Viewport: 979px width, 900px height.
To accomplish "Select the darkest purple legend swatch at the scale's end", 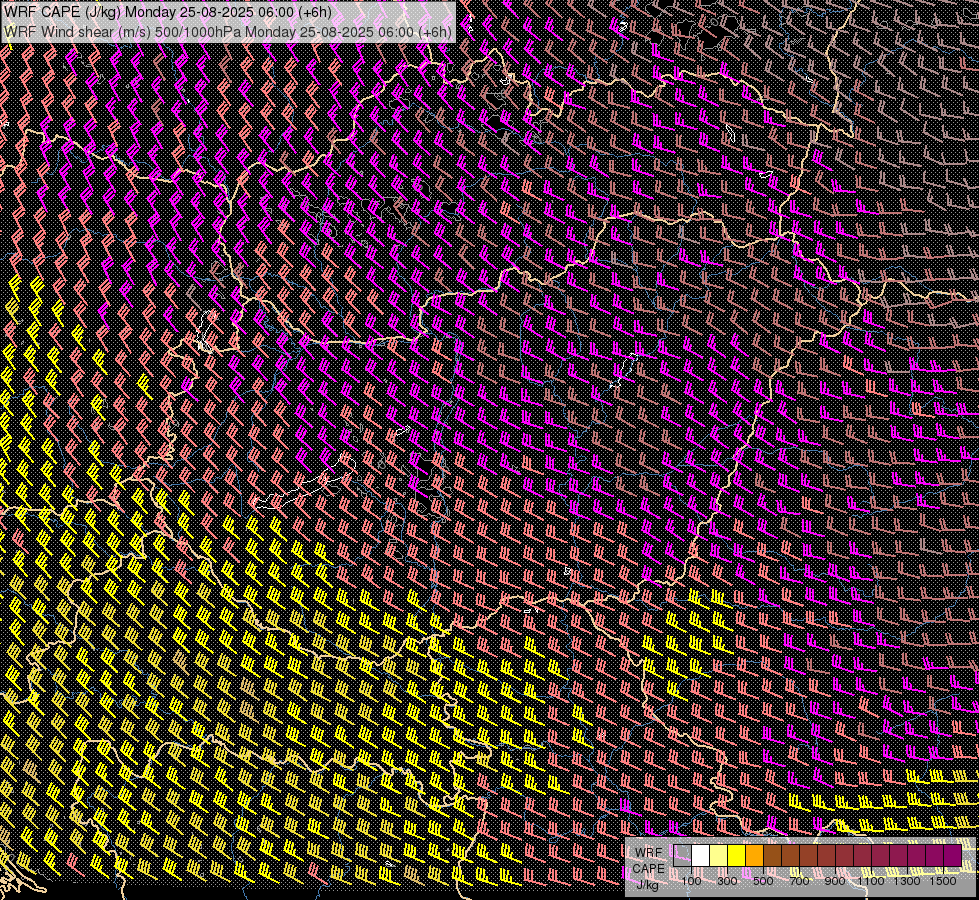I will 953,856.
